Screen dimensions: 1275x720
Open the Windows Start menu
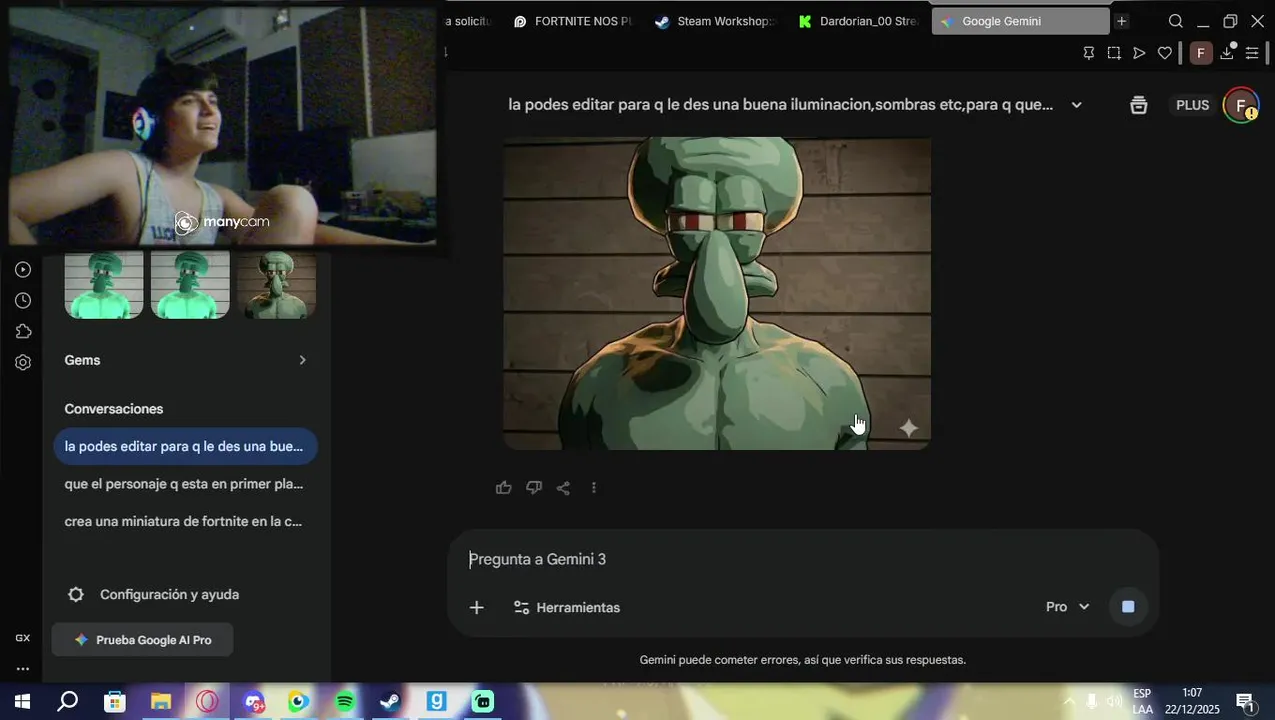click(22, 702)
